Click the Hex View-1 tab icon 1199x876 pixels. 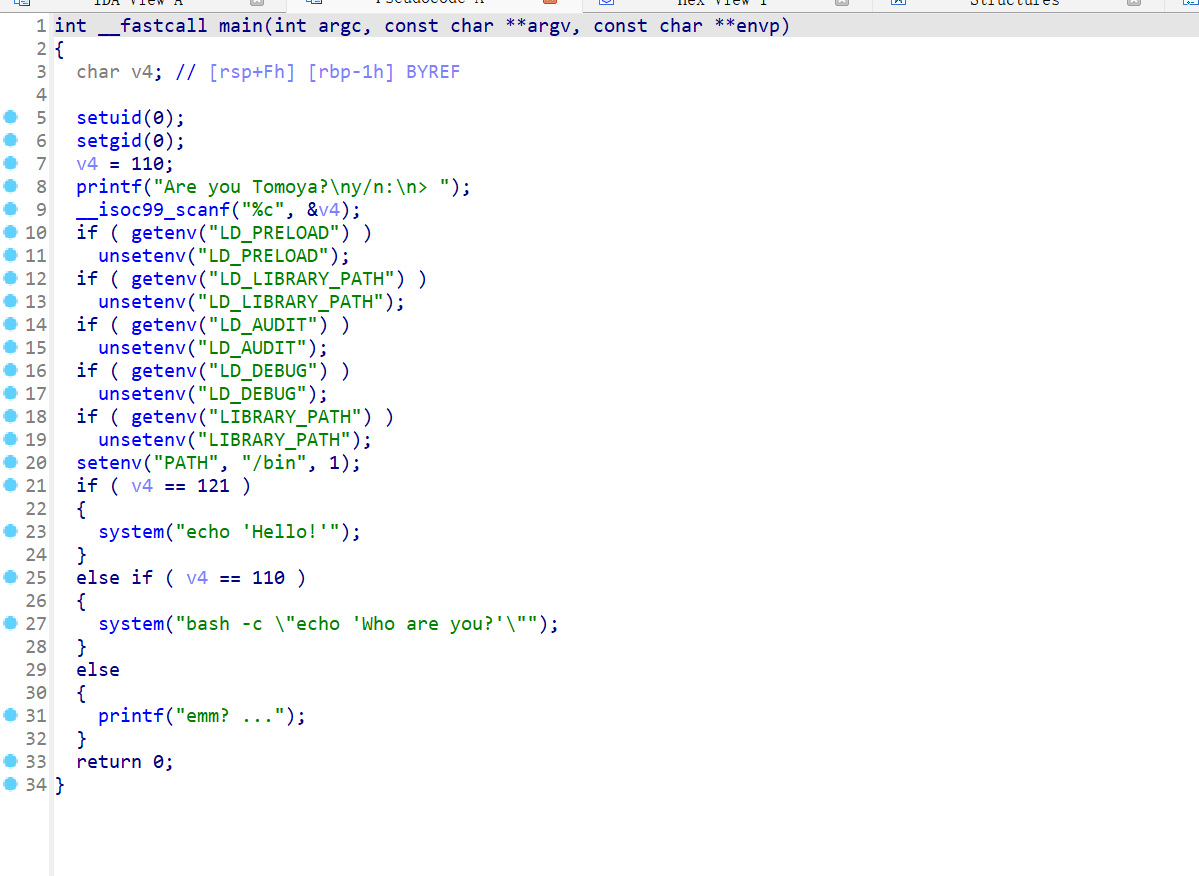(605, 3)
